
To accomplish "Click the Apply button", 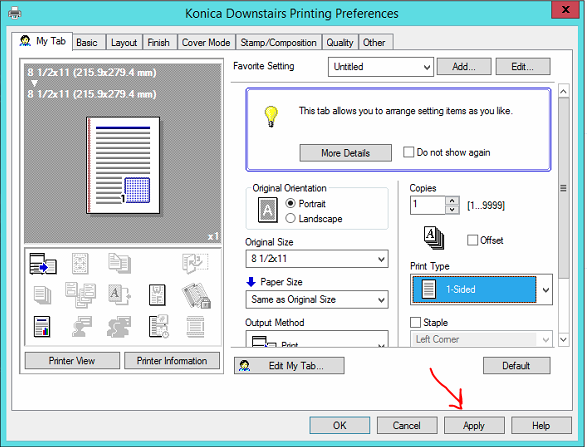I will point(474,426).
